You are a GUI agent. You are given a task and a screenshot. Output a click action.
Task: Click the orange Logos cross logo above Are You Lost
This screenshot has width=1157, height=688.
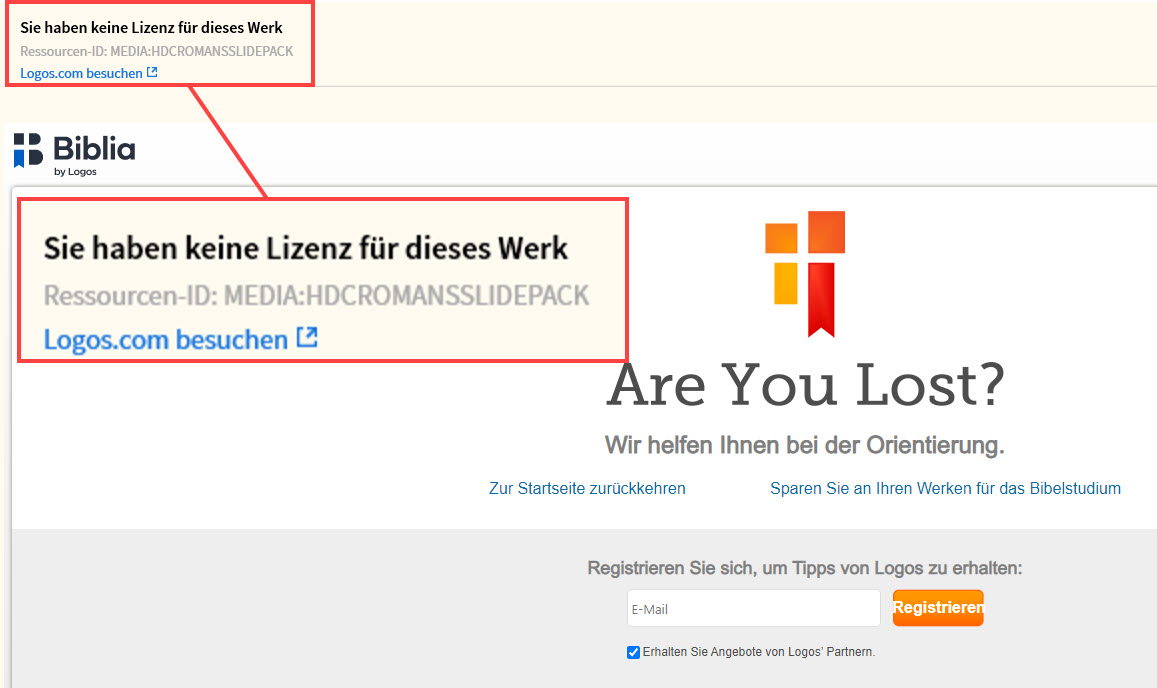(805, 274)
